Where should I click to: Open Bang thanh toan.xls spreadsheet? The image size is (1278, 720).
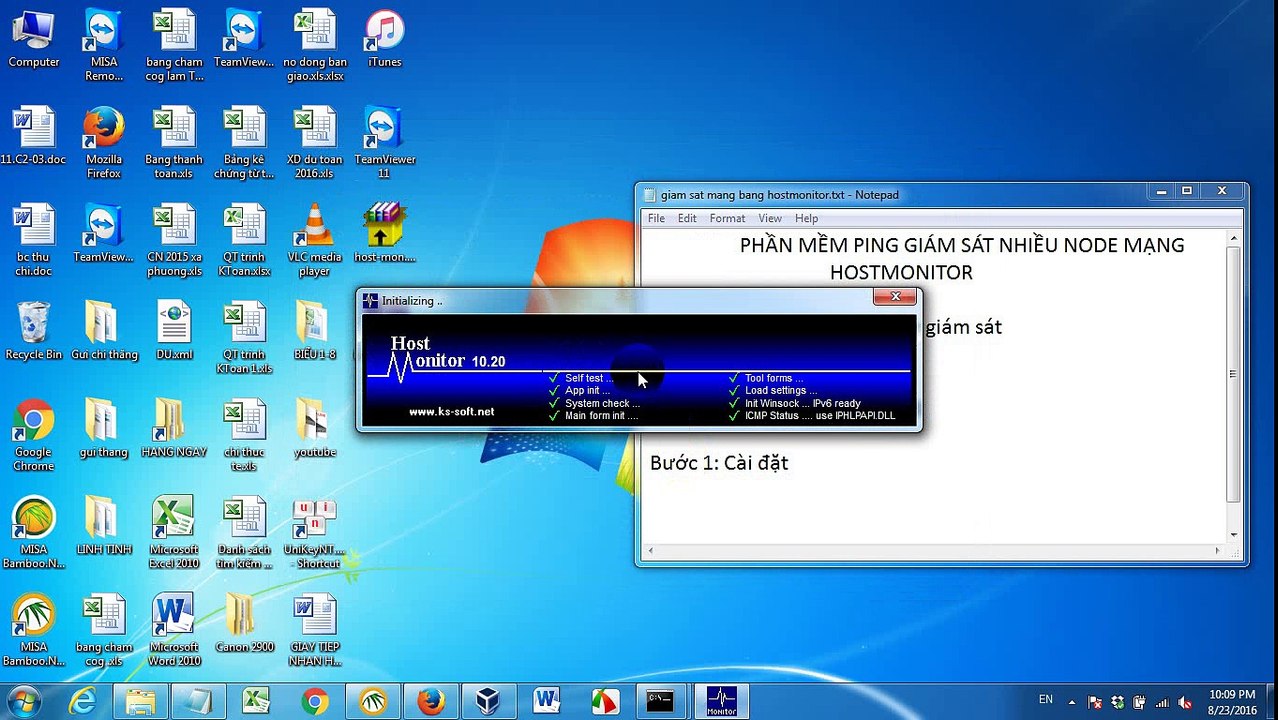click(174, 144)
